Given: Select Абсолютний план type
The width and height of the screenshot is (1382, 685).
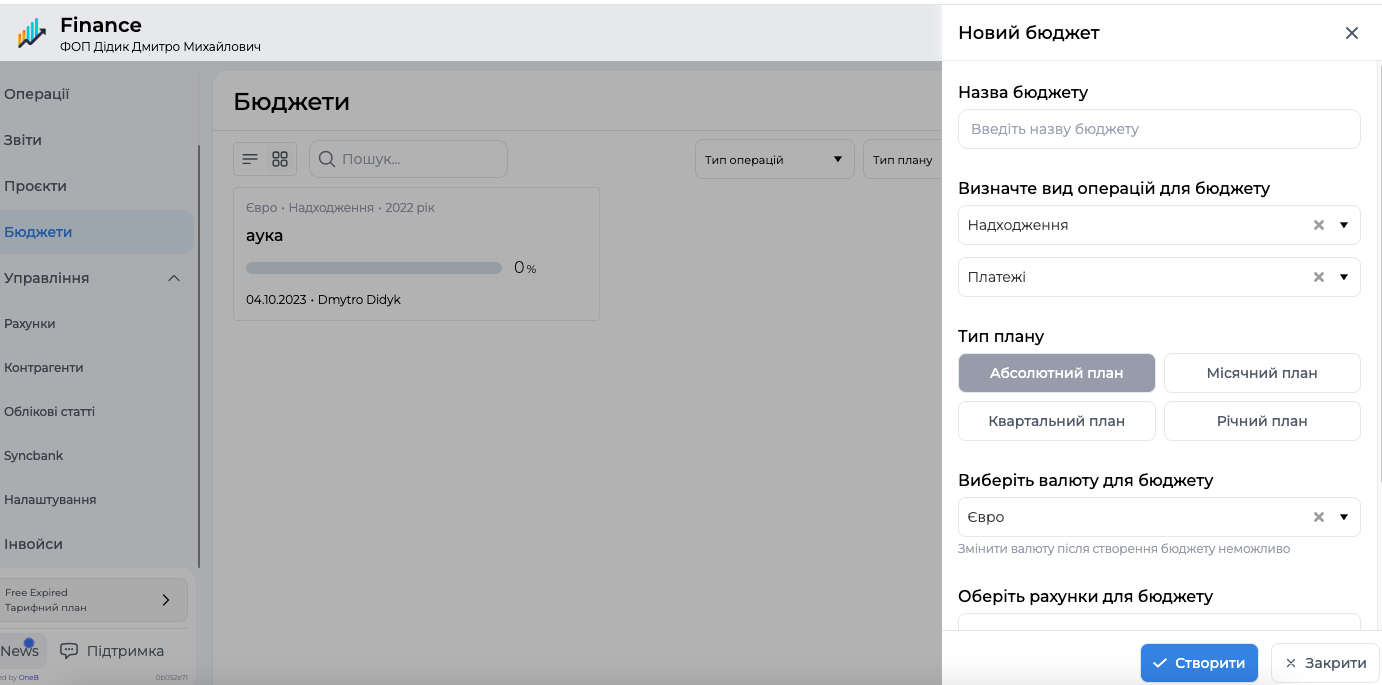Looking at the screenshot, I should click(x=1057, y=373).
